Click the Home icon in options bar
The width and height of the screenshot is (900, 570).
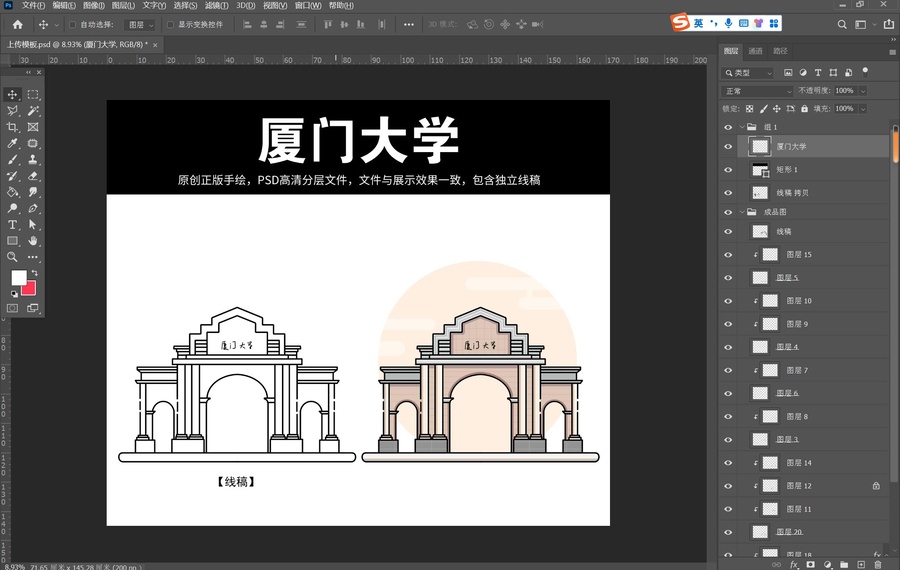coord(18,25)
